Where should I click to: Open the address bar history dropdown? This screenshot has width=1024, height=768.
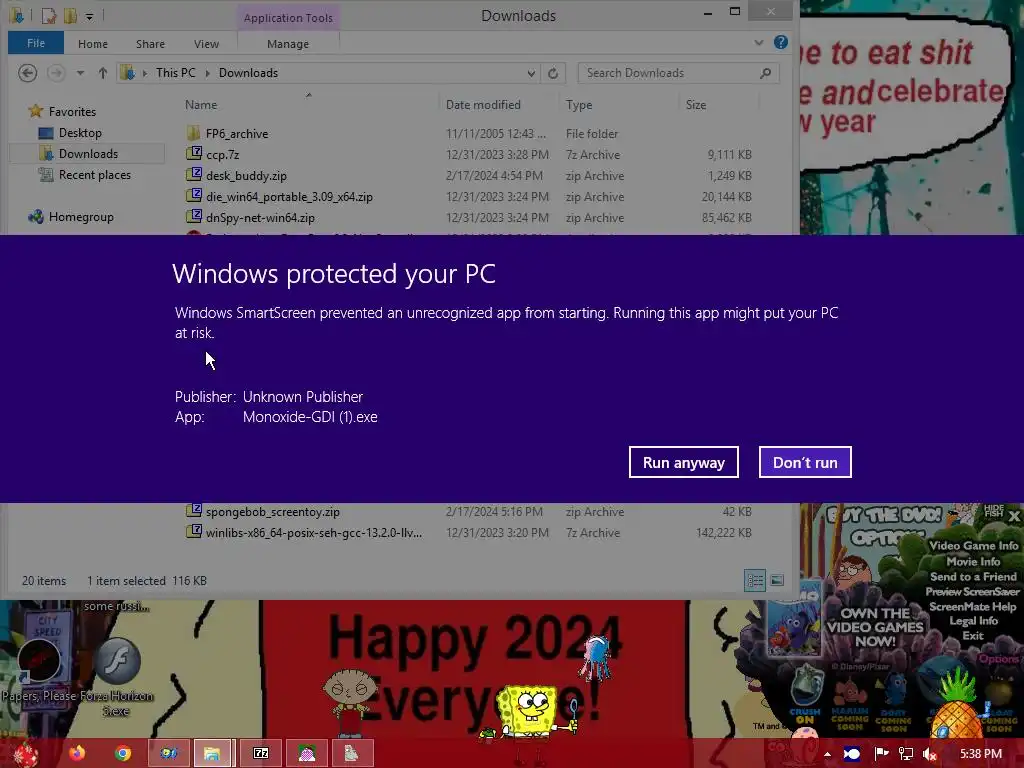(x=531, y=73)
